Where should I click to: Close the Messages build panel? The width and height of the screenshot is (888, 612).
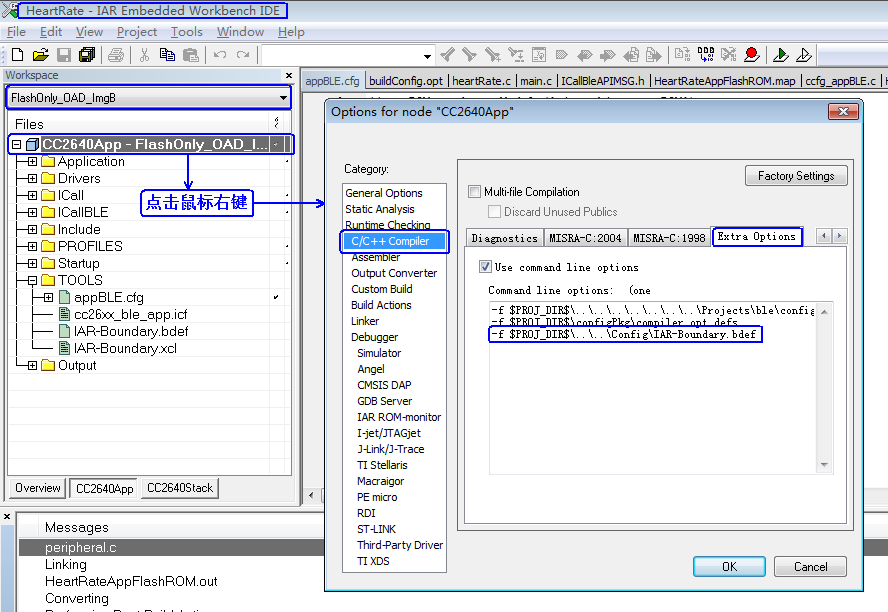pyautogui.click(x=7, y=516)
